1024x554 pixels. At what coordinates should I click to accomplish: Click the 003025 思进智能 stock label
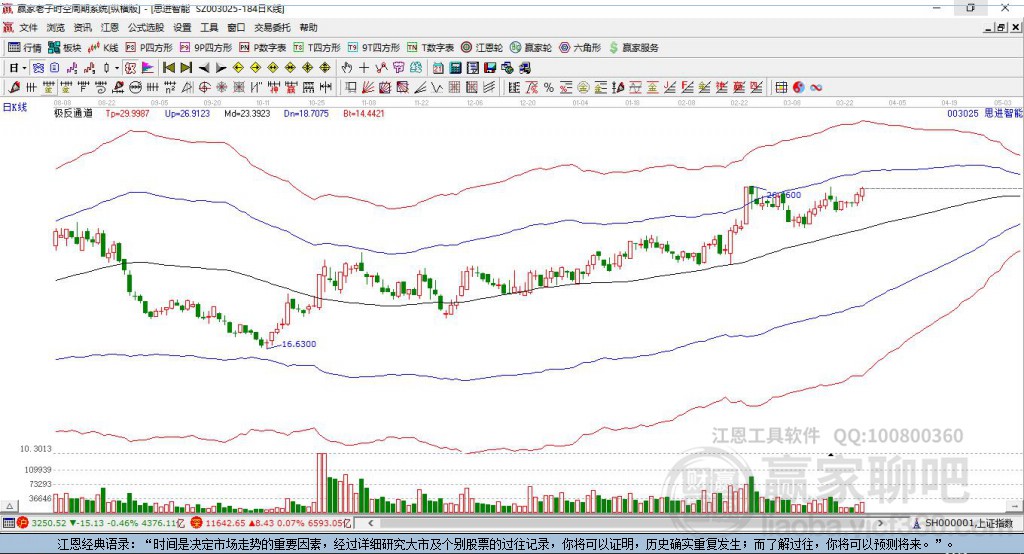coord(985,113)
